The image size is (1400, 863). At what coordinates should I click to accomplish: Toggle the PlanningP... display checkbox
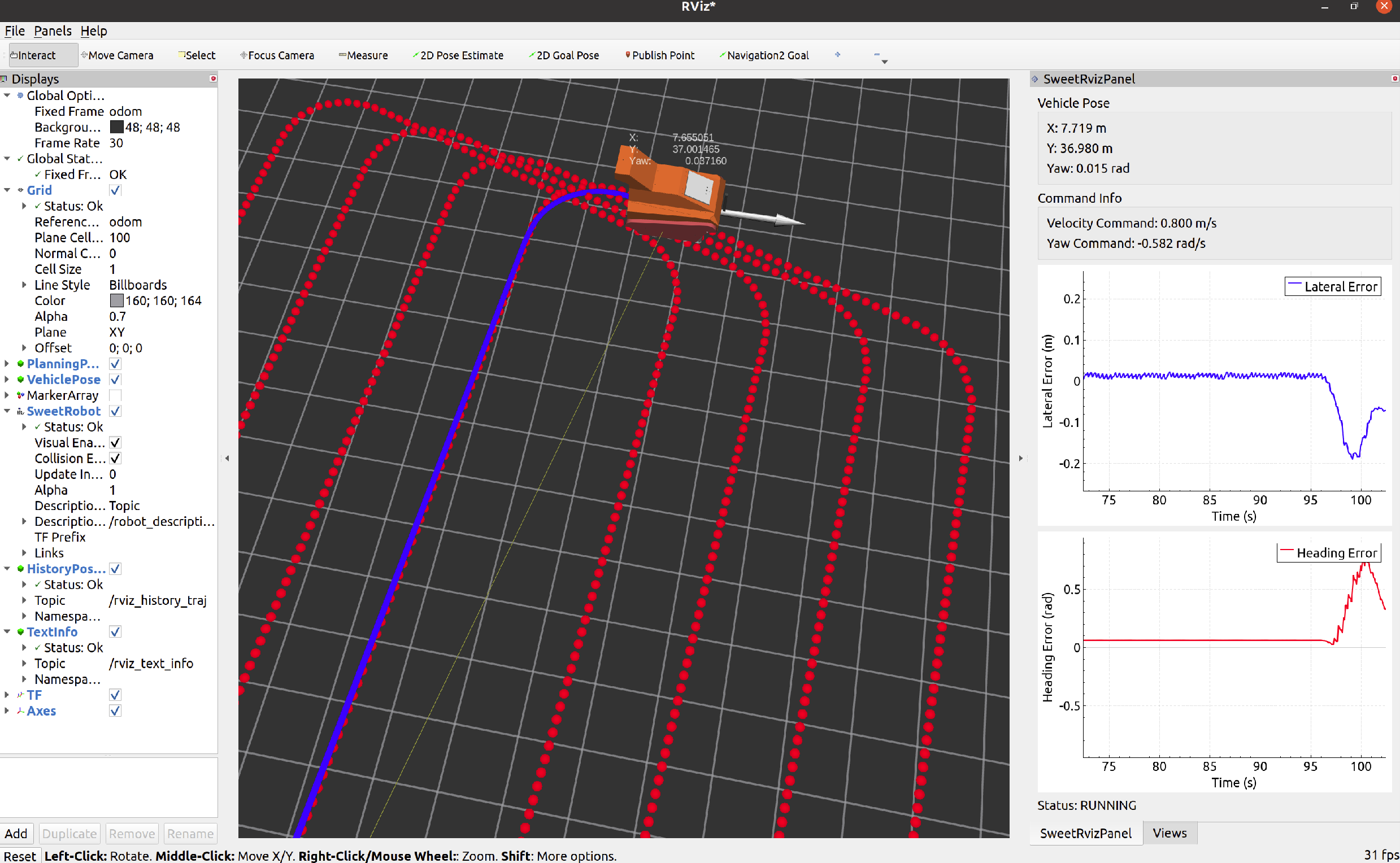[x=115, y=364]
